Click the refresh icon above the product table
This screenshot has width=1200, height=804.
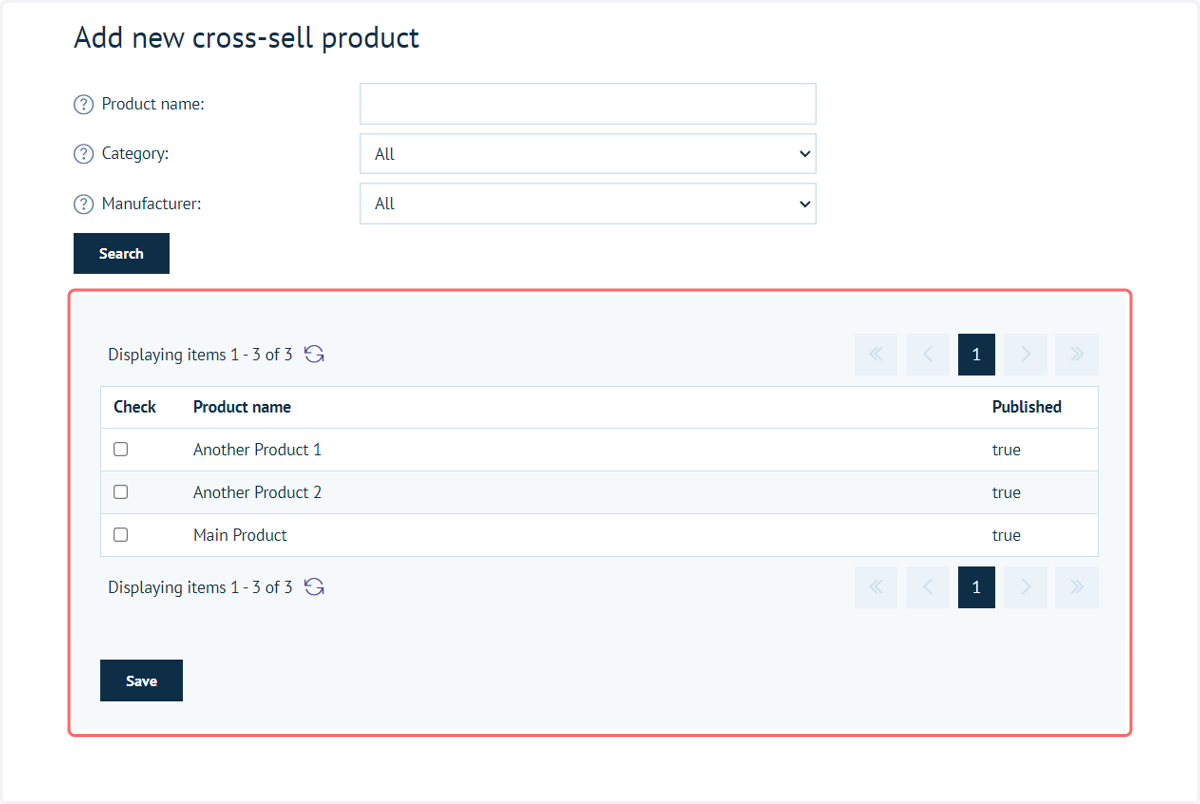tap(314, 354)
